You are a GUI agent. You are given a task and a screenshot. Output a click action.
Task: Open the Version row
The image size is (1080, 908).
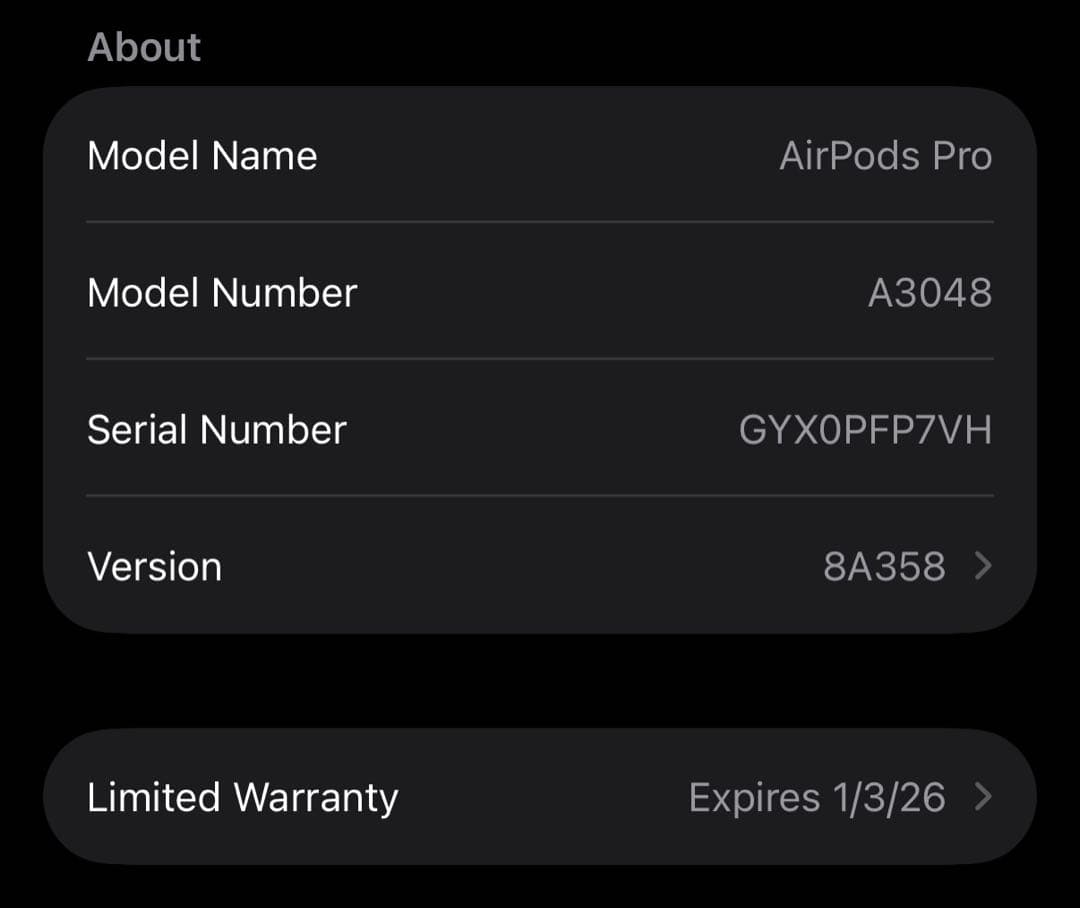540,566
